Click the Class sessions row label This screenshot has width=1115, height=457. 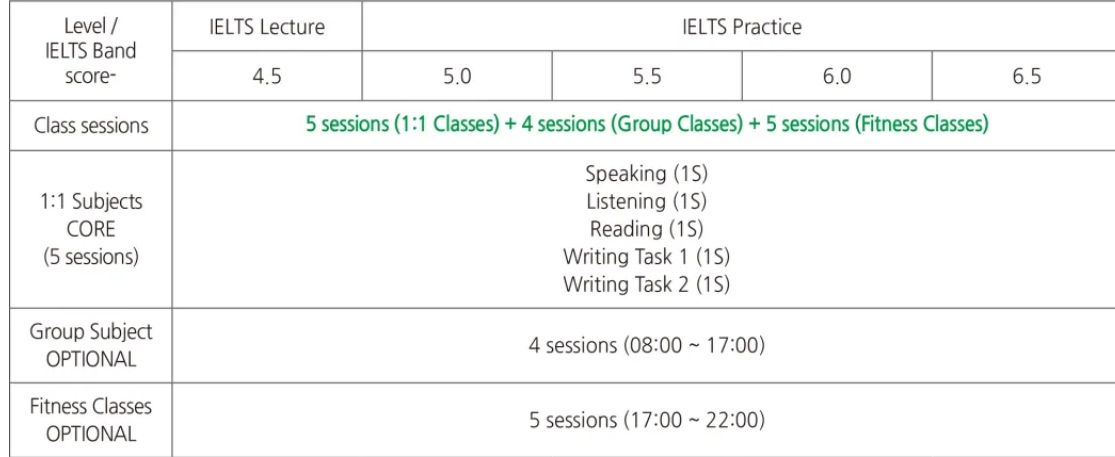click(90, 126)
